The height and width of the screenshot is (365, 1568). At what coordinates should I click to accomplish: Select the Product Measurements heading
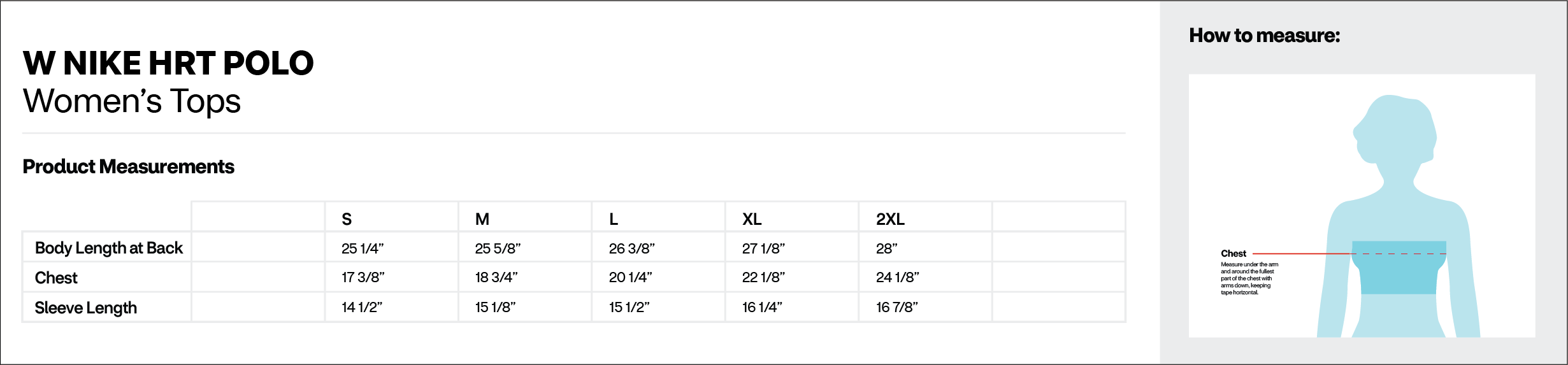point(128,167)
